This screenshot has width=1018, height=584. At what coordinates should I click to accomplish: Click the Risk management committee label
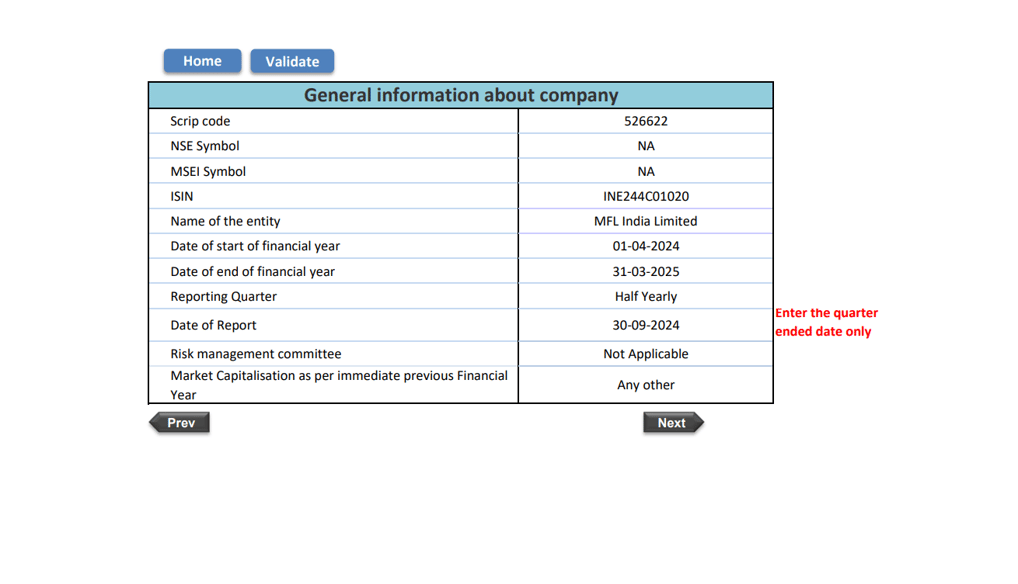coord(256,354)
